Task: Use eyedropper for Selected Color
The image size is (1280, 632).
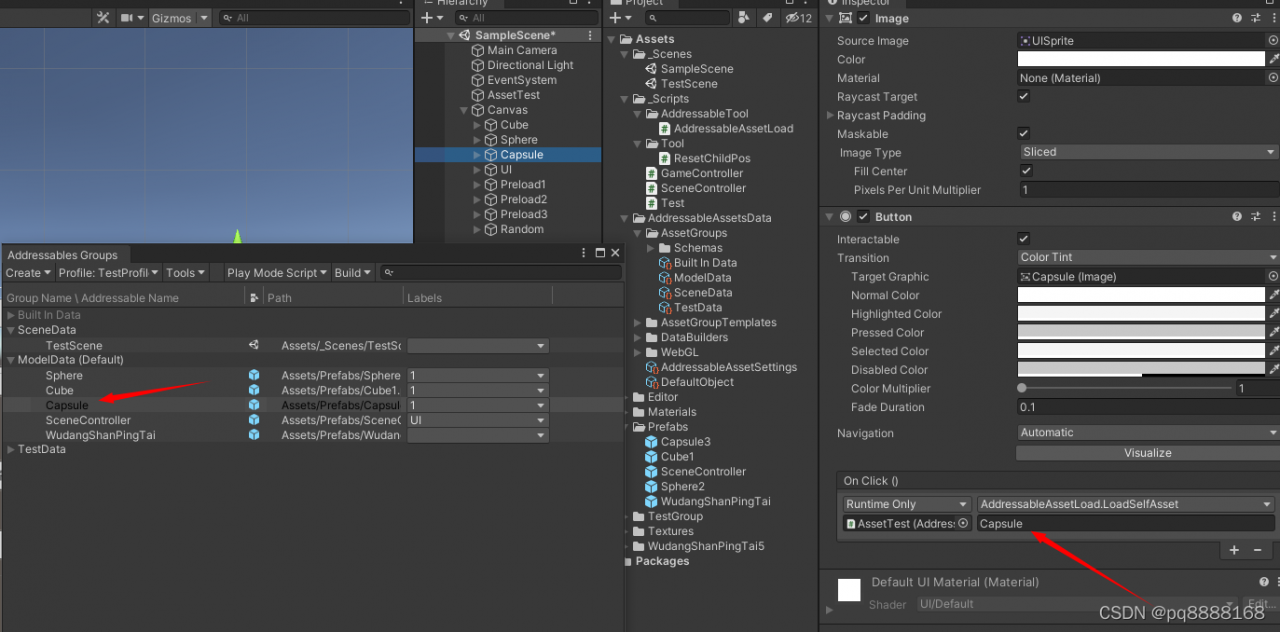Action: click(x=1273, y=351)
